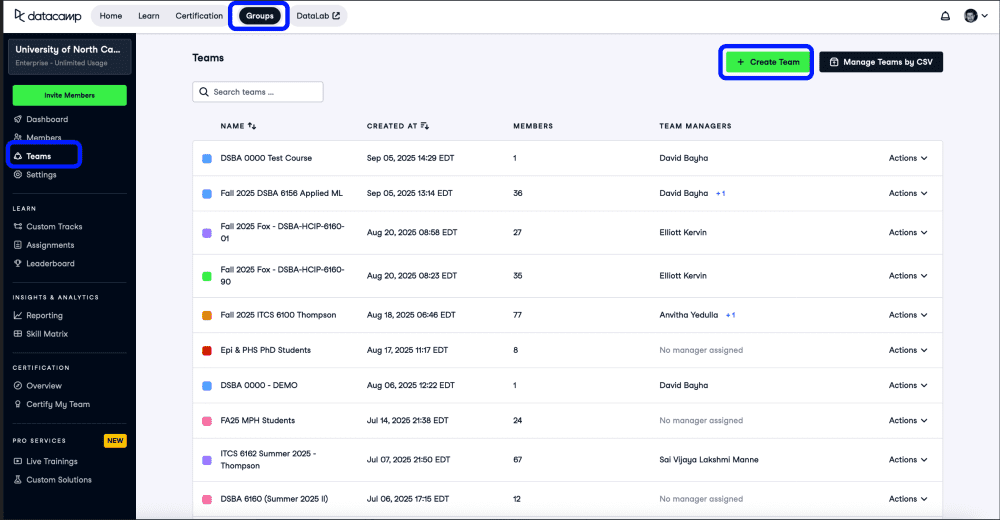Switch to the Learn tab
Viewport: 1000px width, 520px height.
click(x=148, y=16)
